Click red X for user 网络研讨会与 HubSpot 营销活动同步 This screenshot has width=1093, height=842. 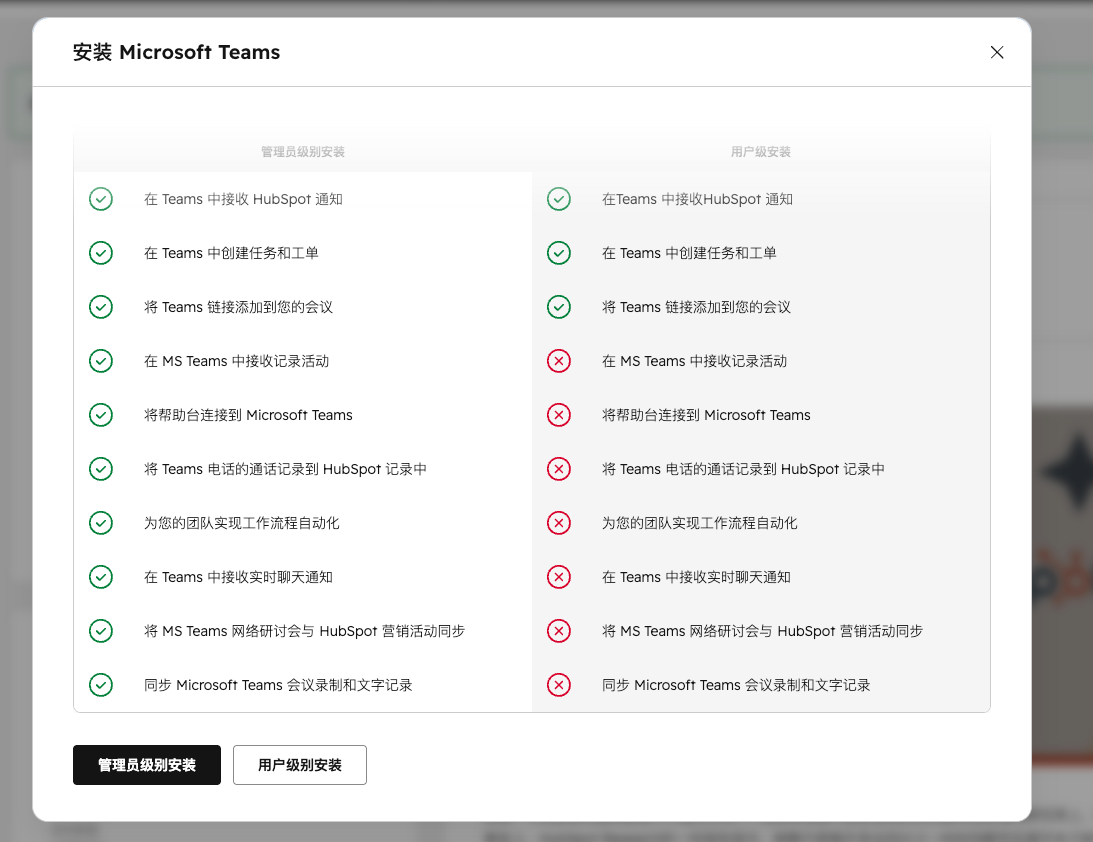pos(559,631)
